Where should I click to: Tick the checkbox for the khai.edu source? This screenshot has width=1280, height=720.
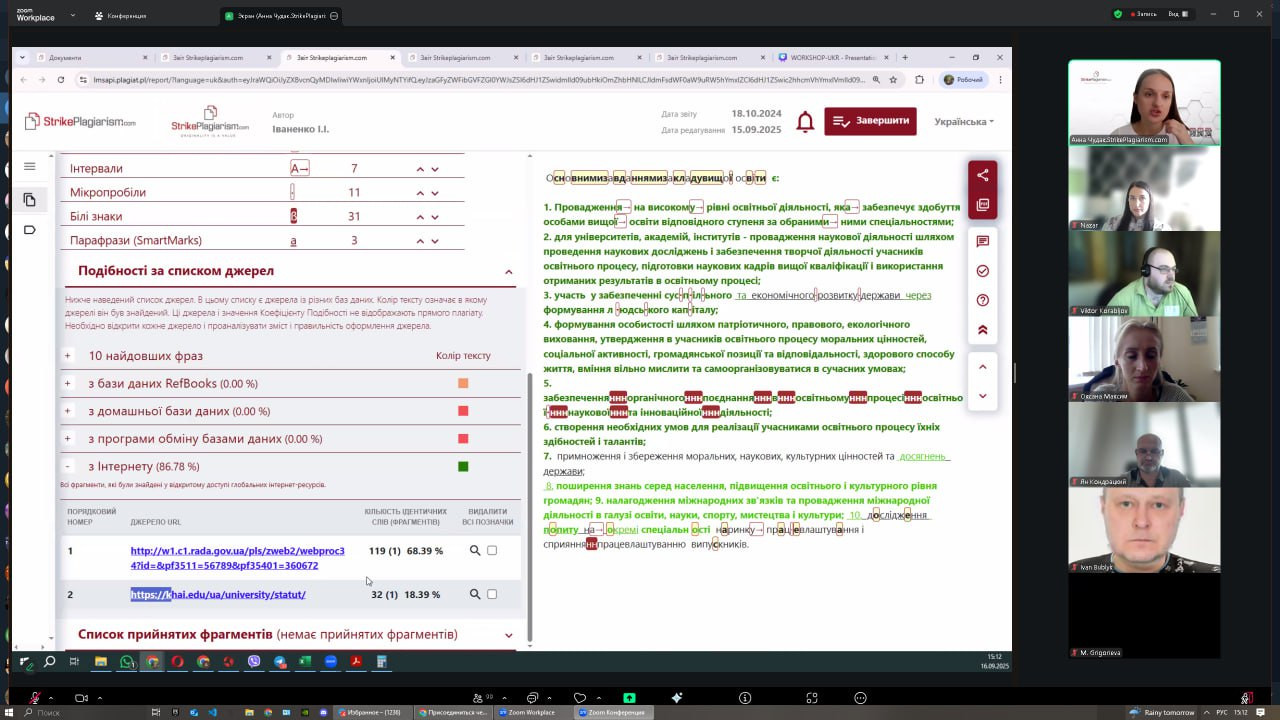pos(492,594)
